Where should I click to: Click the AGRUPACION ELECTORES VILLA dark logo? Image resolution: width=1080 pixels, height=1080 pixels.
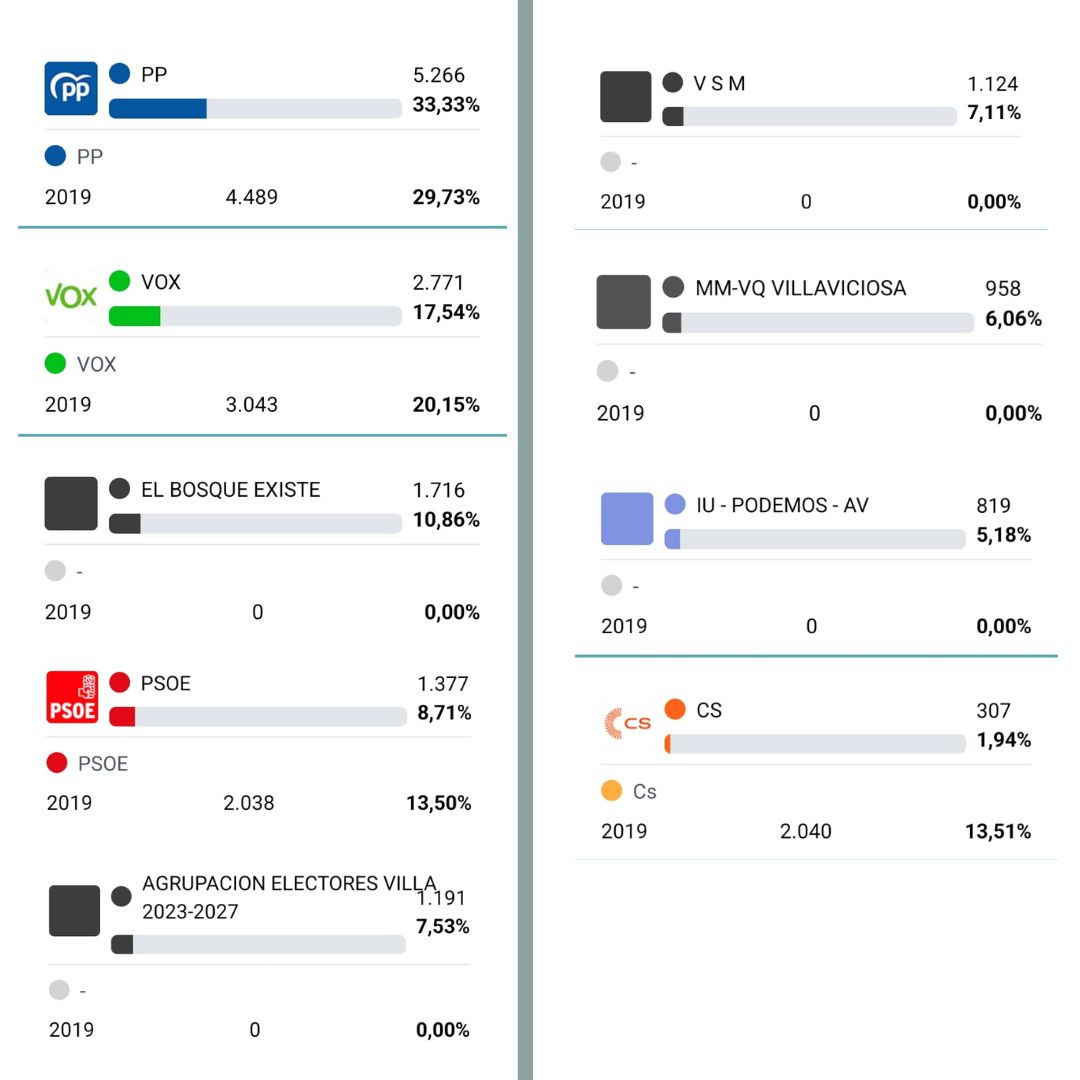point(75,911)
